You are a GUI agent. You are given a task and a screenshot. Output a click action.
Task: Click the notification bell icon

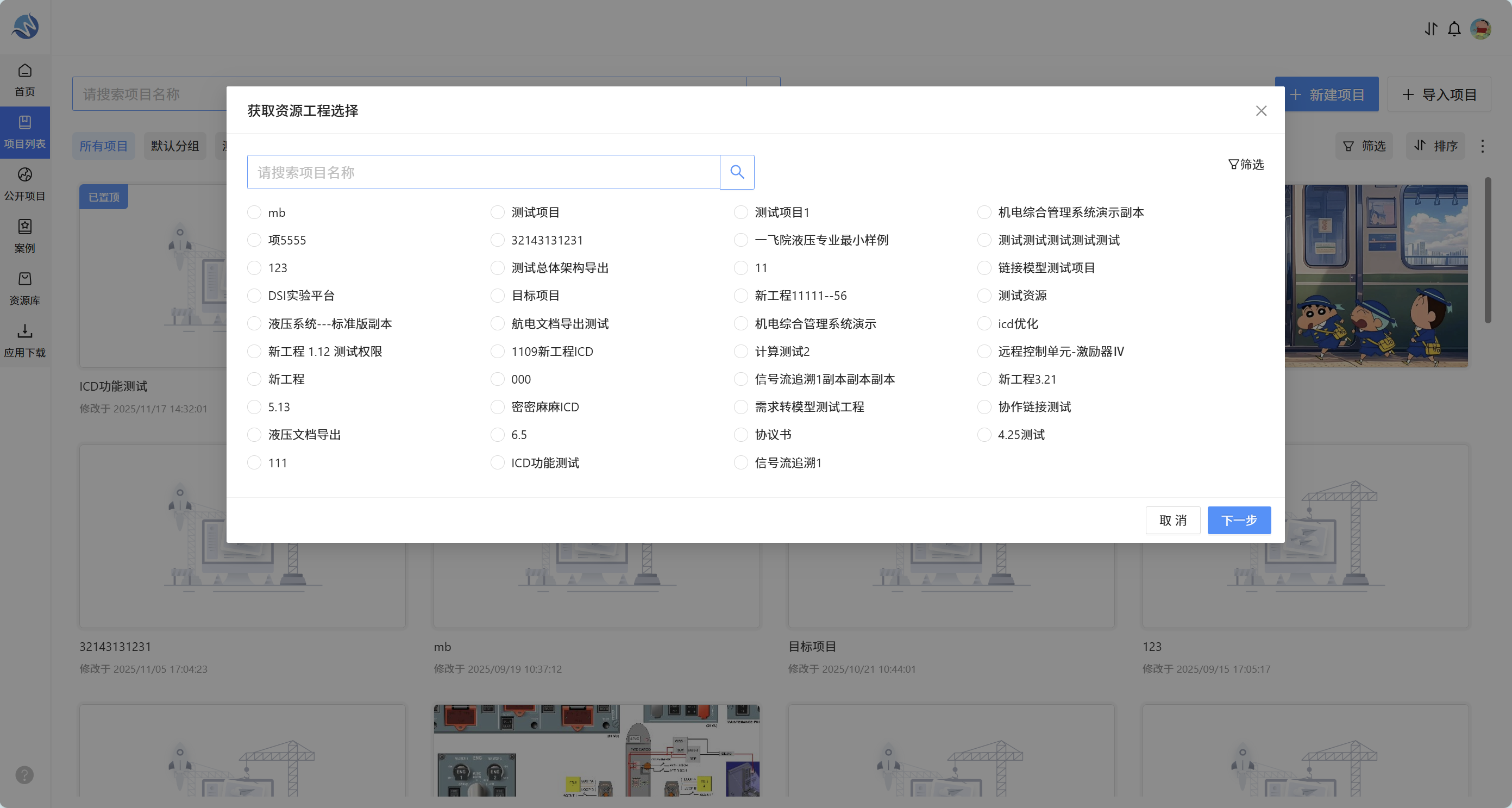pos(1454,29)
